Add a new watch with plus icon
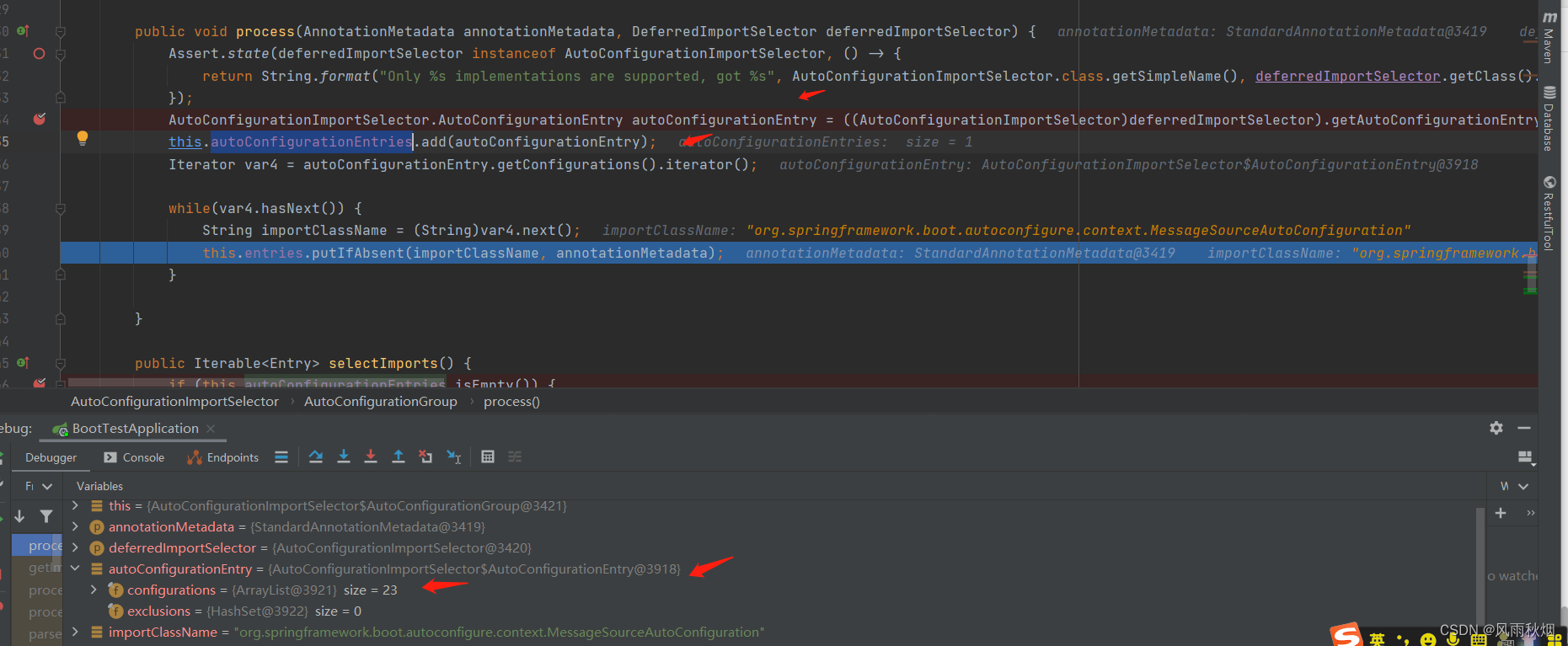This screenshot has height=646, width=1568. click(x=1501, y=513)
